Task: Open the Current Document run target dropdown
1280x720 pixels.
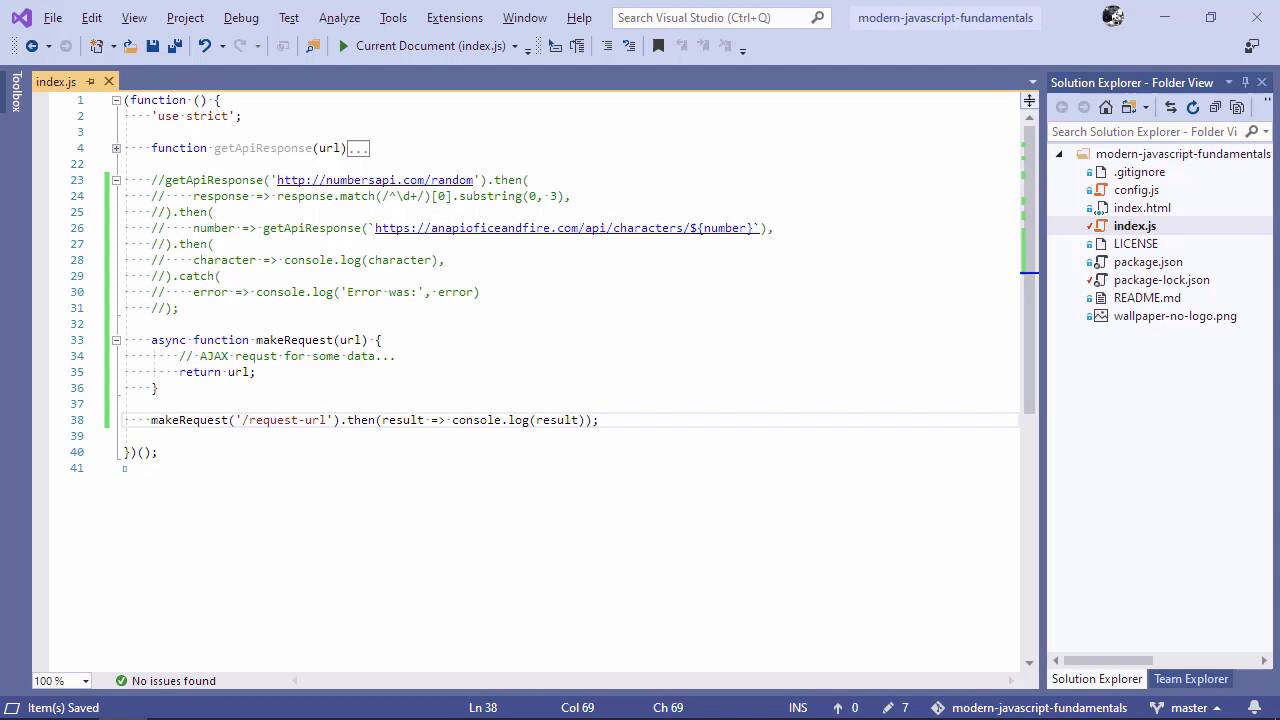Action: 515,46
